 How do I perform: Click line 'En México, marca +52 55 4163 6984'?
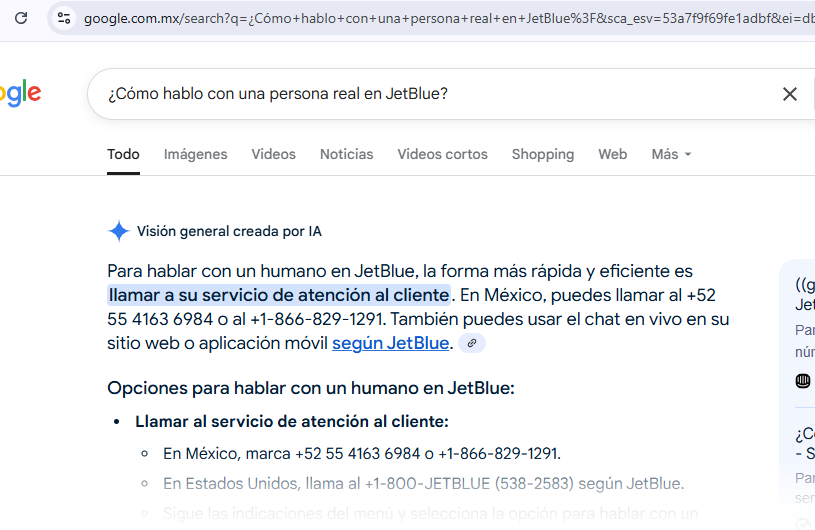tap(362, 454)
